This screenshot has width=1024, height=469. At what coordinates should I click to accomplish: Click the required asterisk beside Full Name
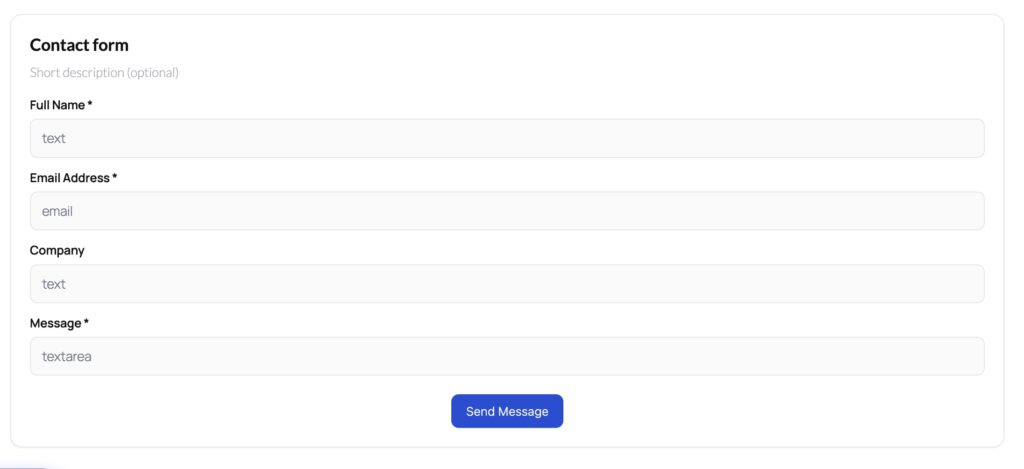point(90,104)
